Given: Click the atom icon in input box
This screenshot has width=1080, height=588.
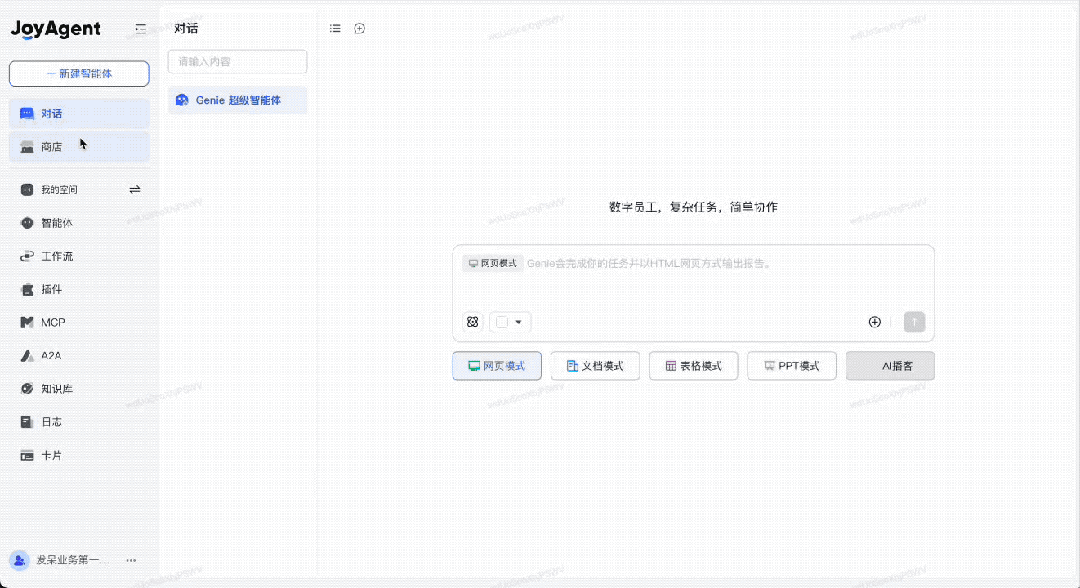Looking at the screenshot, I should [x=472, y=322].
